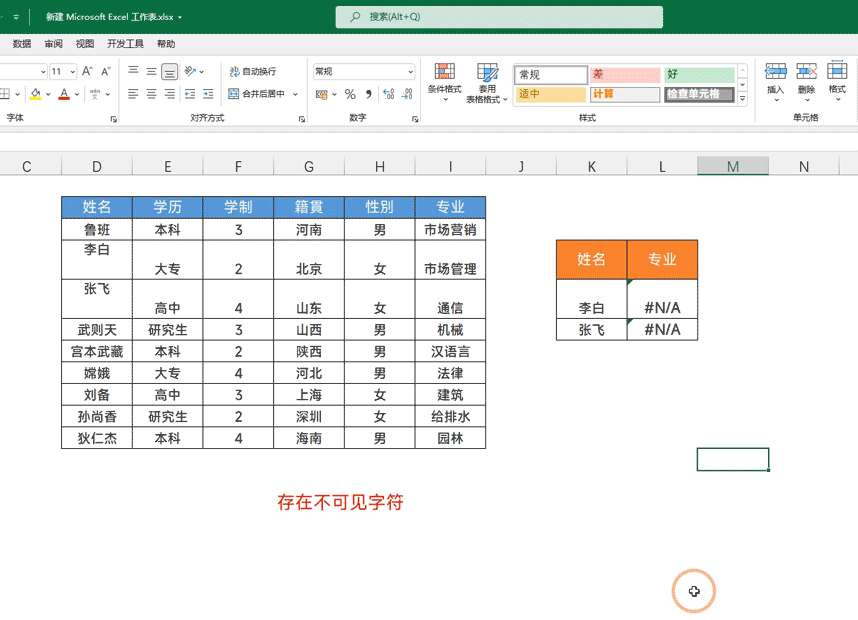
Task: Apply comma style format
Action: point(369,94)
